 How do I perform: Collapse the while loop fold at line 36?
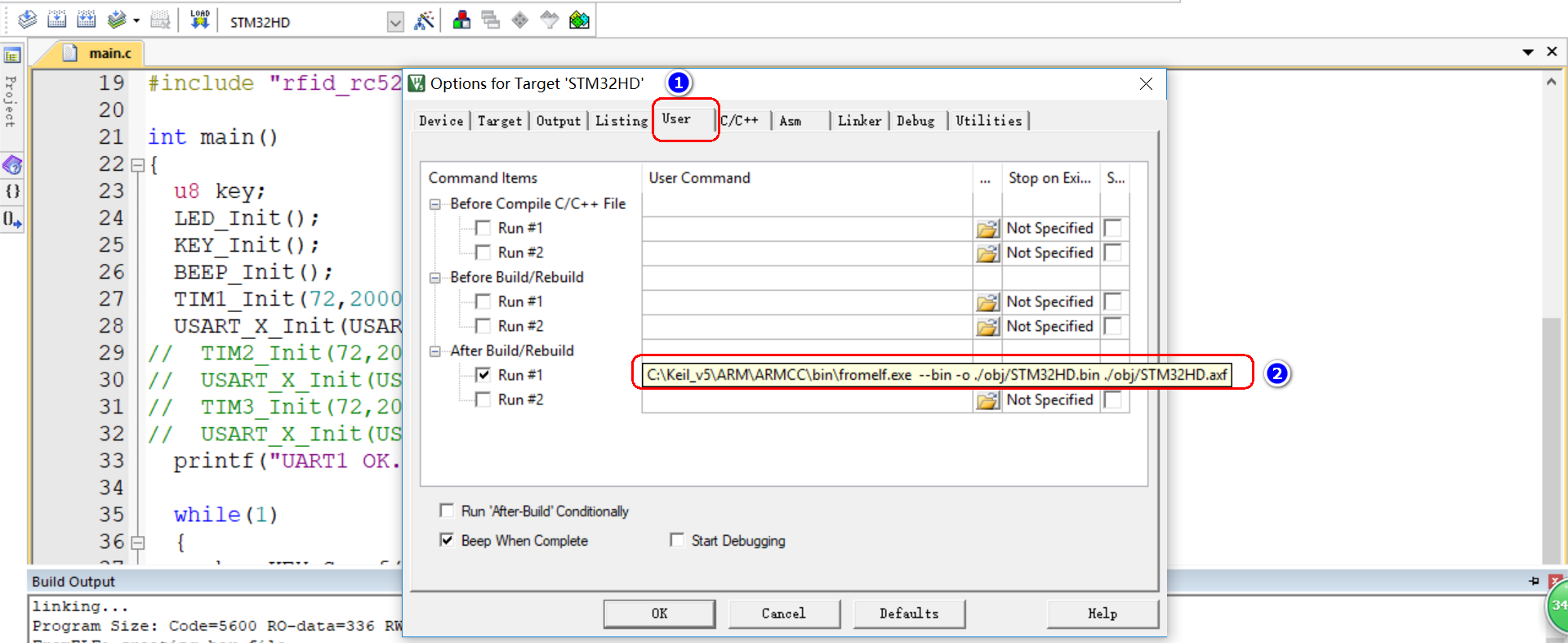coord(138,543)
